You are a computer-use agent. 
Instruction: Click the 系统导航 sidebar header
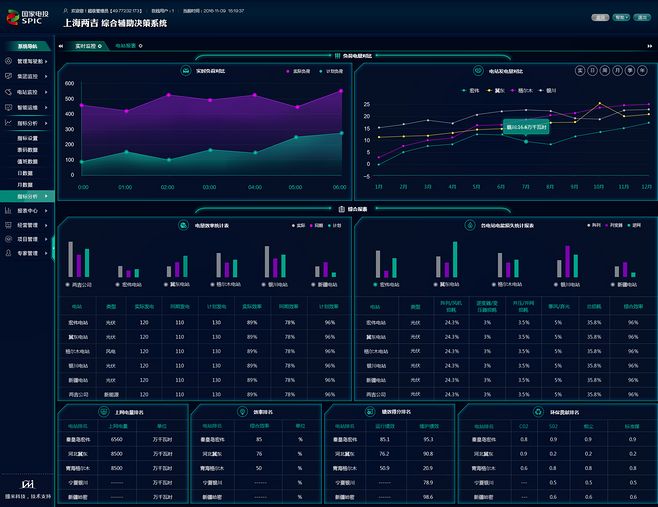click(26, 46)
